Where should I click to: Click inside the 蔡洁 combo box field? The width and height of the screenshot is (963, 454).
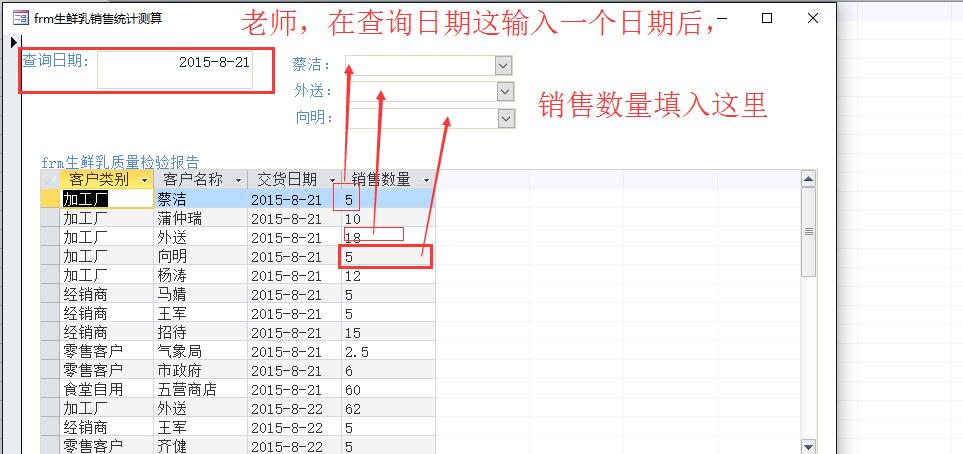(421, 65)
